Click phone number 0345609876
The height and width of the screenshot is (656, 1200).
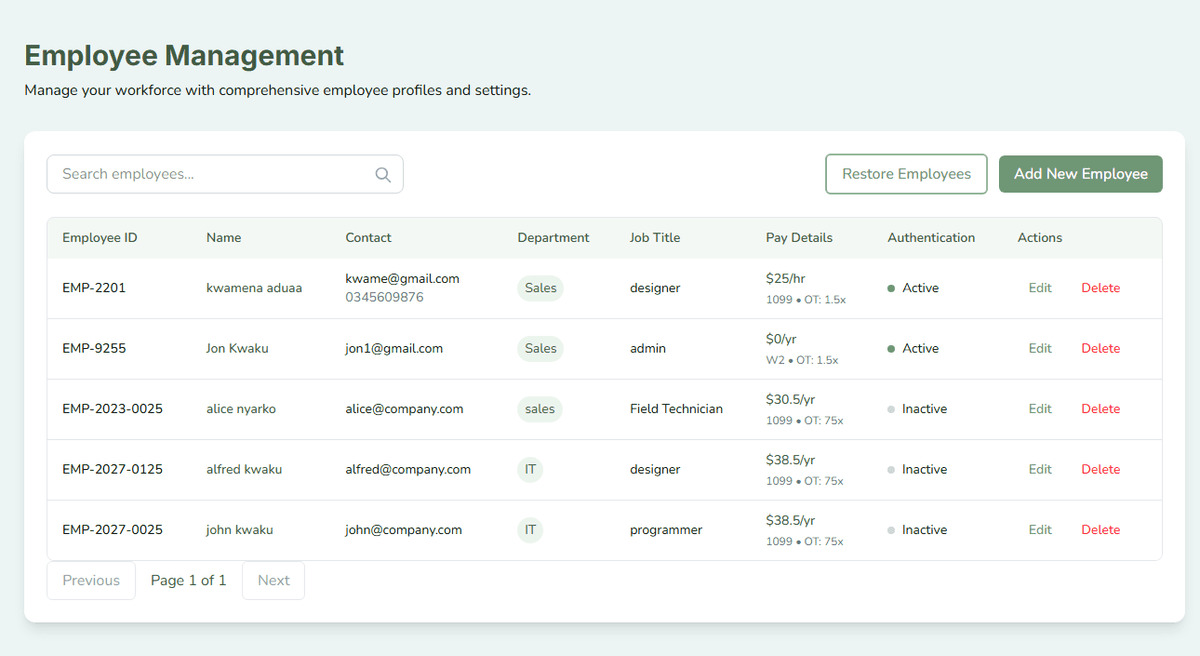pos(384,297)
